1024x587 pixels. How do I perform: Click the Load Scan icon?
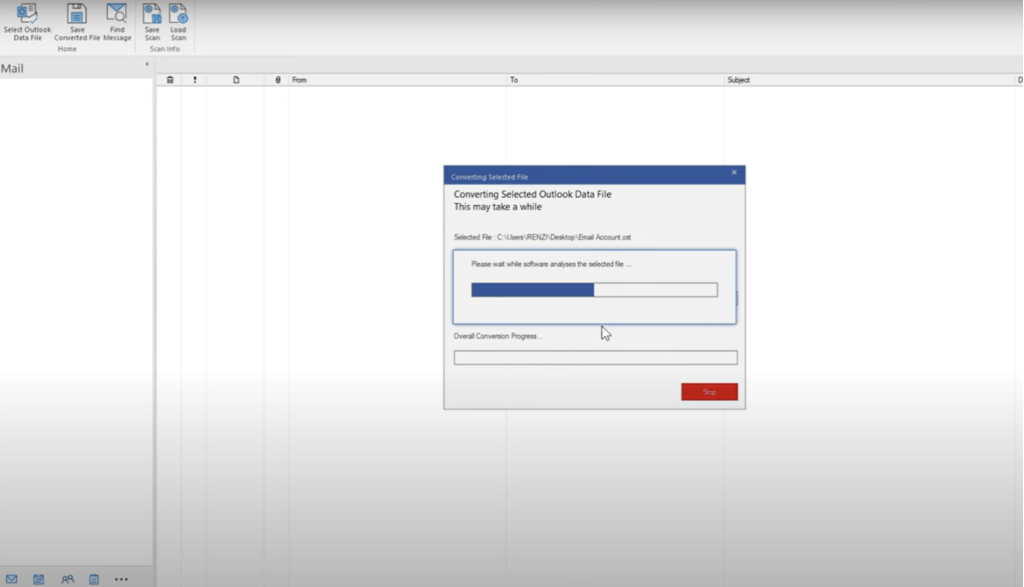pyautogui.click(x=178, y=14)
